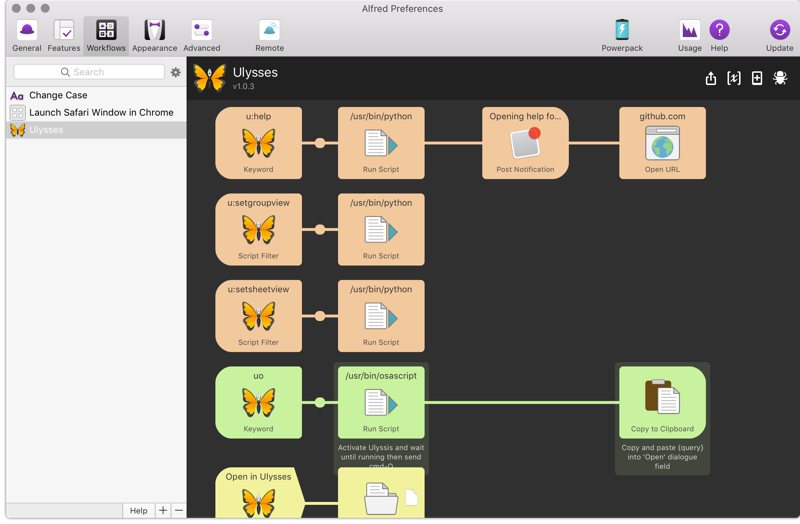The width and height of the screenshot is (800, 524).
Task: Select the github.com Open URL node
Action: click(662, 143)
